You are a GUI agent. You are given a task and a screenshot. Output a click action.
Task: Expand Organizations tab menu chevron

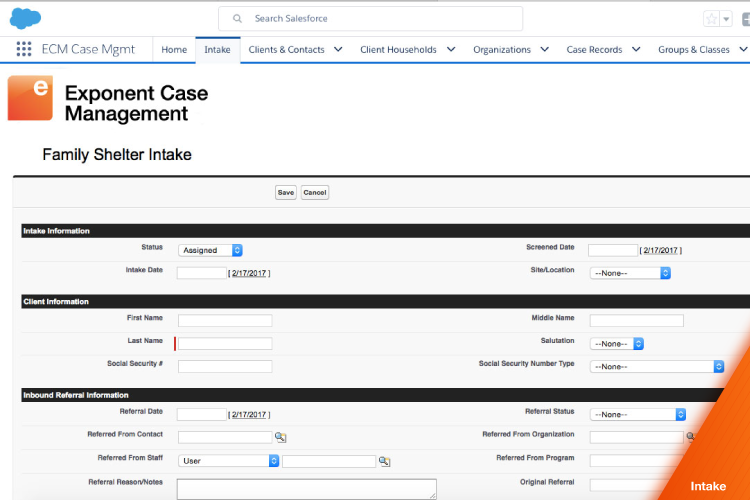tap(544, 49)
